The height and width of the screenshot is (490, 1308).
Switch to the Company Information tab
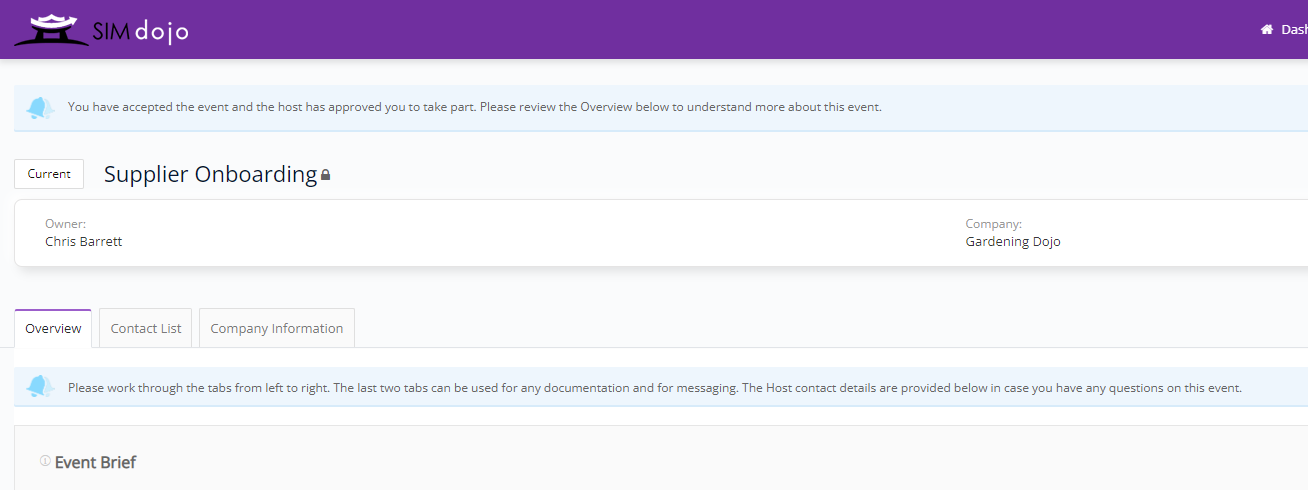tap(277, 328)
